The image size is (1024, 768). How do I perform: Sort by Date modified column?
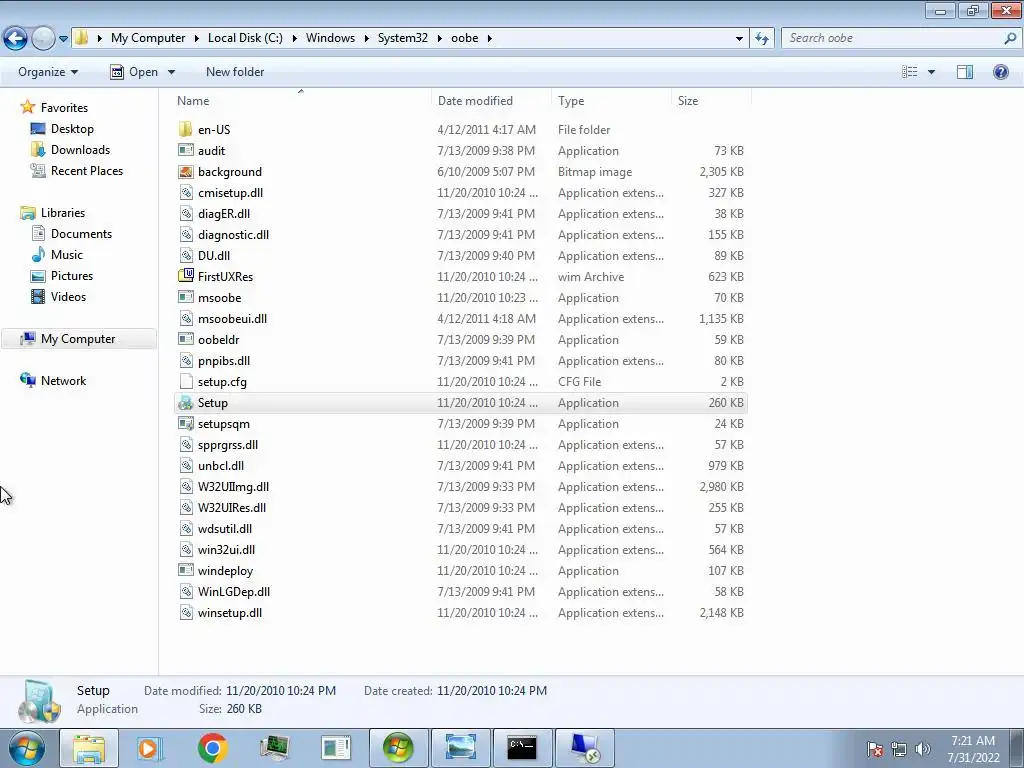coord(491,101)
